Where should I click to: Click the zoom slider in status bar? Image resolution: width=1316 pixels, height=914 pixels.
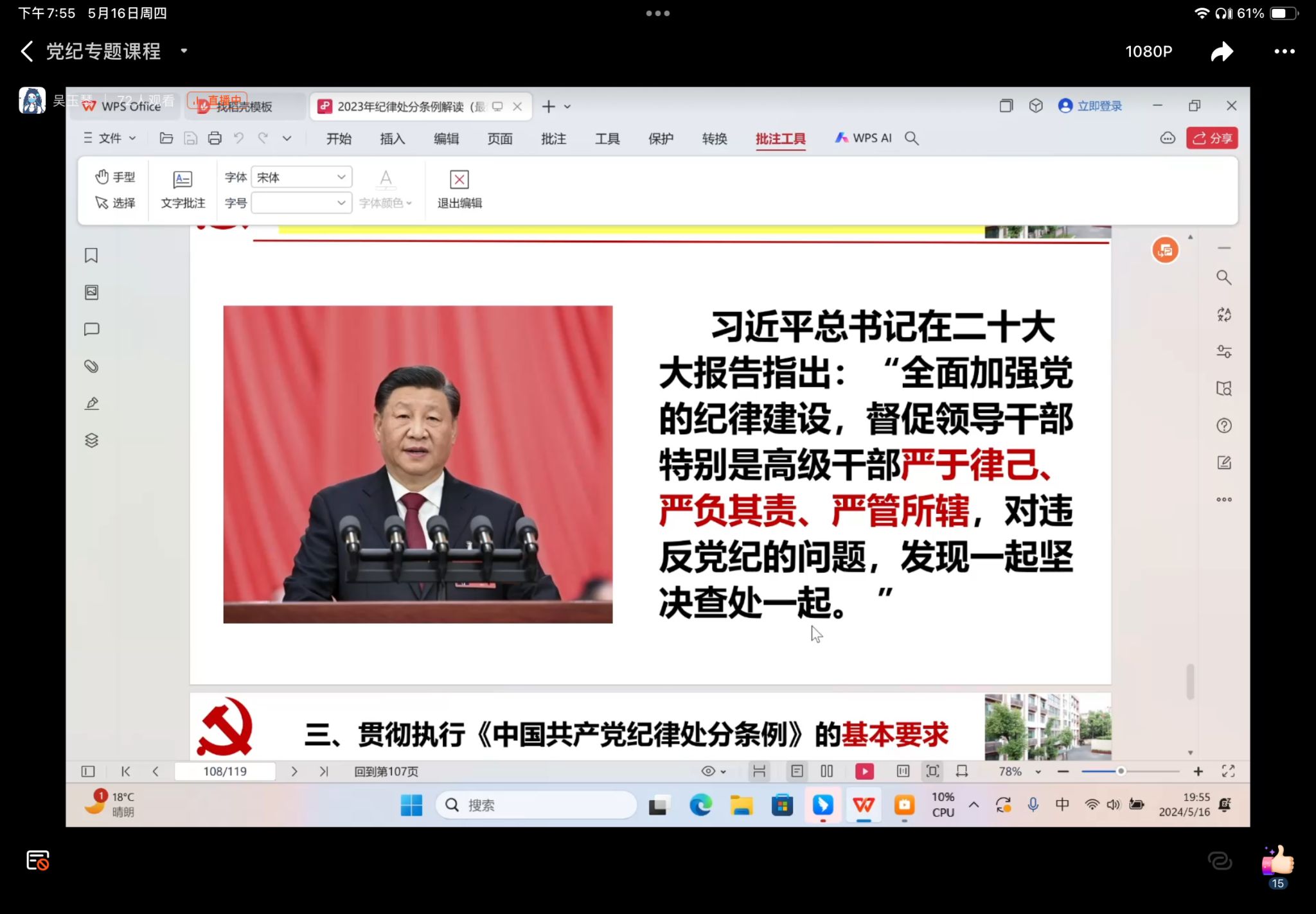pos(1121,771)
